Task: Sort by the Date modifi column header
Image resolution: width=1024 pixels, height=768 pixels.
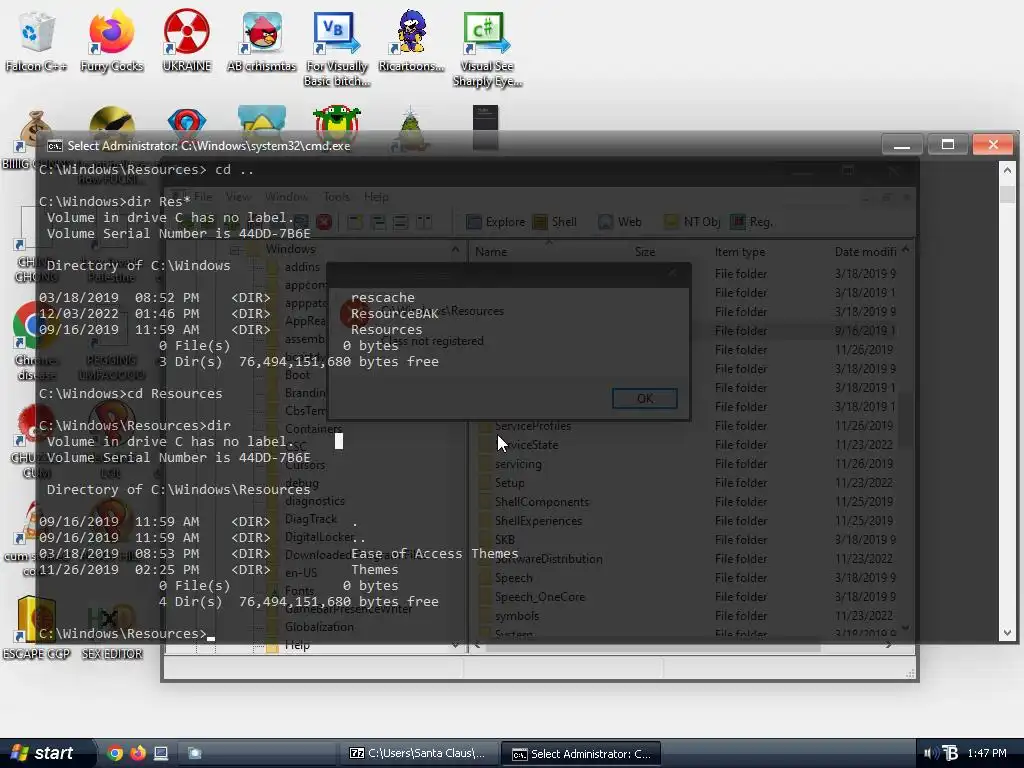Action: [x=865, y=251]
